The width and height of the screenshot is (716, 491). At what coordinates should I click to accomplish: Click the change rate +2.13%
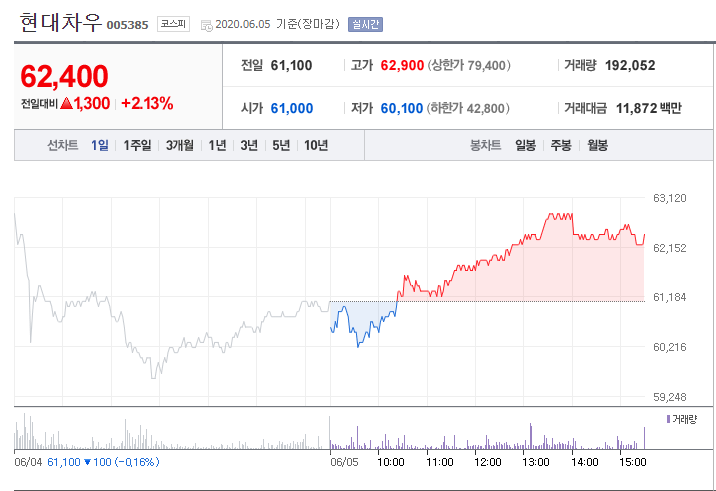coord(147,103)
